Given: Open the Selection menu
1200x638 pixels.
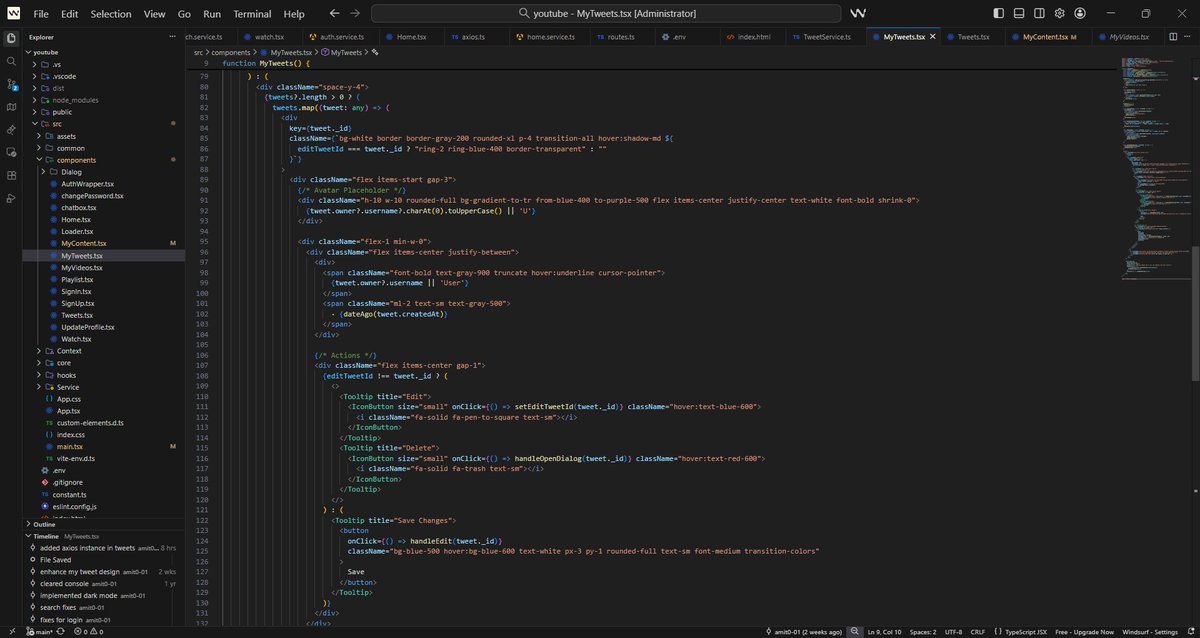Looking at the screenshot, I should (x=110, y=14).
